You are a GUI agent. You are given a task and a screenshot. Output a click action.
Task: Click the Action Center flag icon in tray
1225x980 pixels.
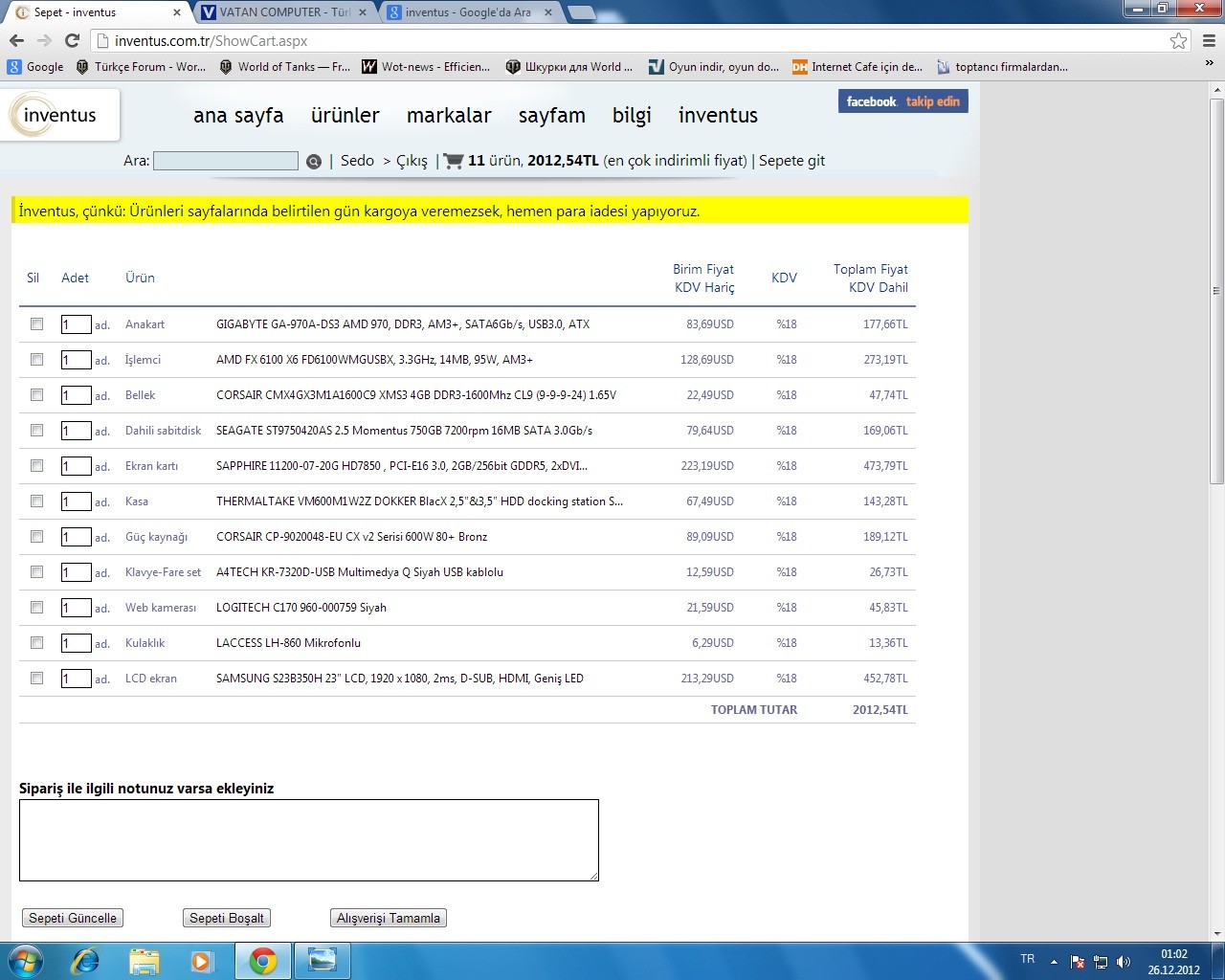coord(1078,961)
